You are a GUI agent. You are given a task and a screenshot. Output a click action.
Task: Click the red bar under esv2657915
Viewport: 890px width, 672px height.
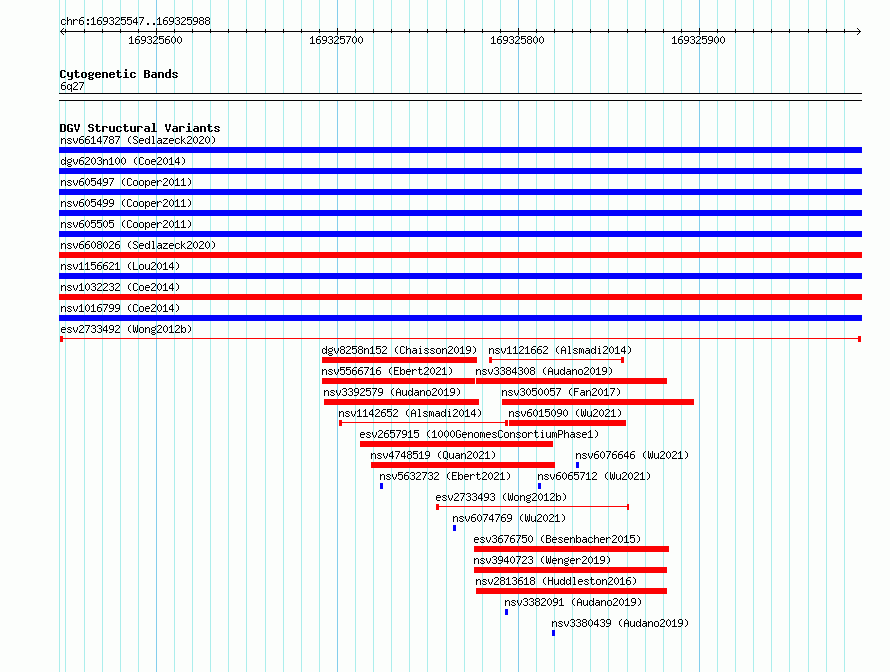click(x=456, y=444)
